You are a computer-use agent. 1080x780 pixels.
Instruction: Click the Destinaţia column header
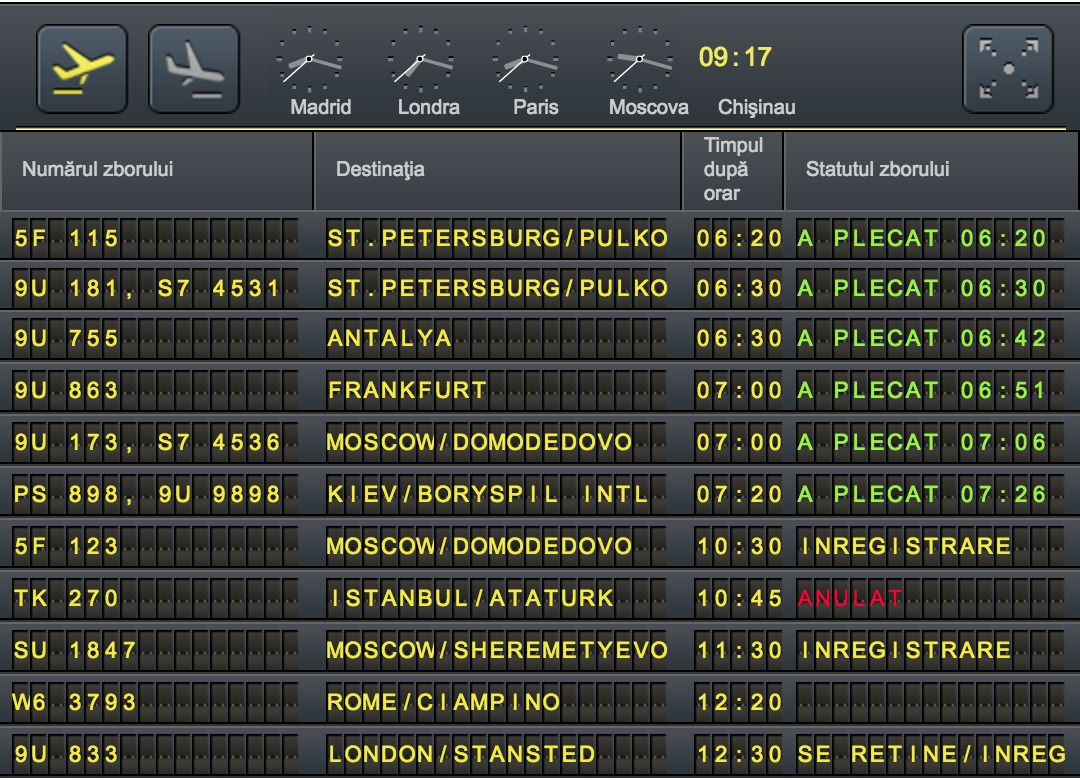(x=497, y=170)
